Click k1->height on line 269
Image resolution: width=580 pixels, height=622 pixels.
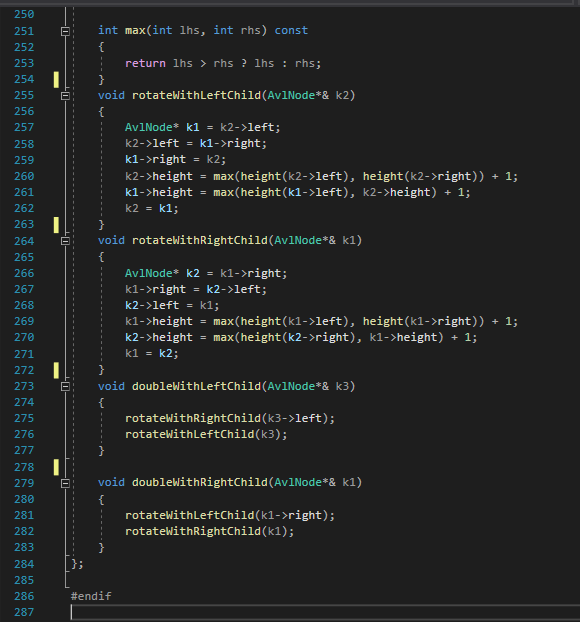coord(159,321)
